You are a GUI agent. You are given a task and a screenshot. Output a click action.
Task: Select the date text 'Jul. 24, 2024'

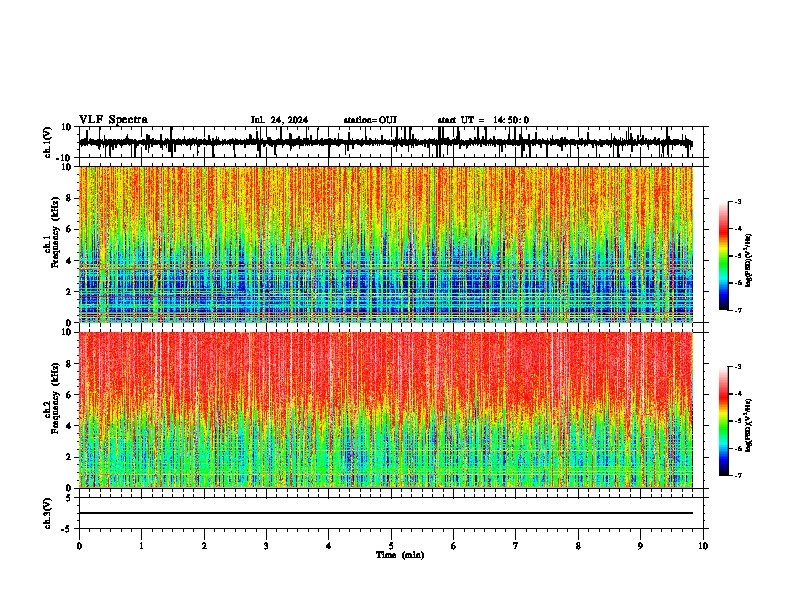click(x=279, y=120)
